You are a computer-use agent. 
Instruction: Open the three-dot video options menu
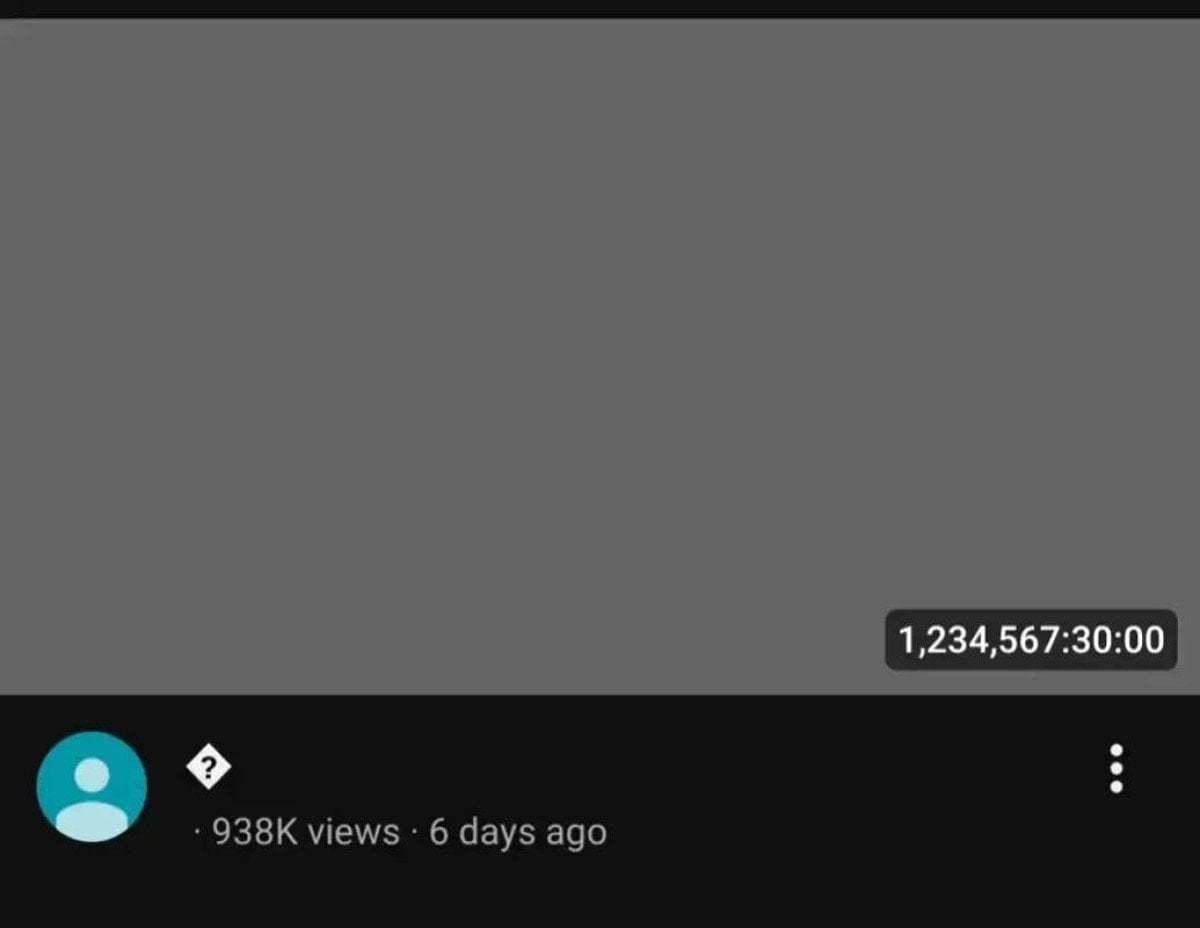[x=1116, y=769]
